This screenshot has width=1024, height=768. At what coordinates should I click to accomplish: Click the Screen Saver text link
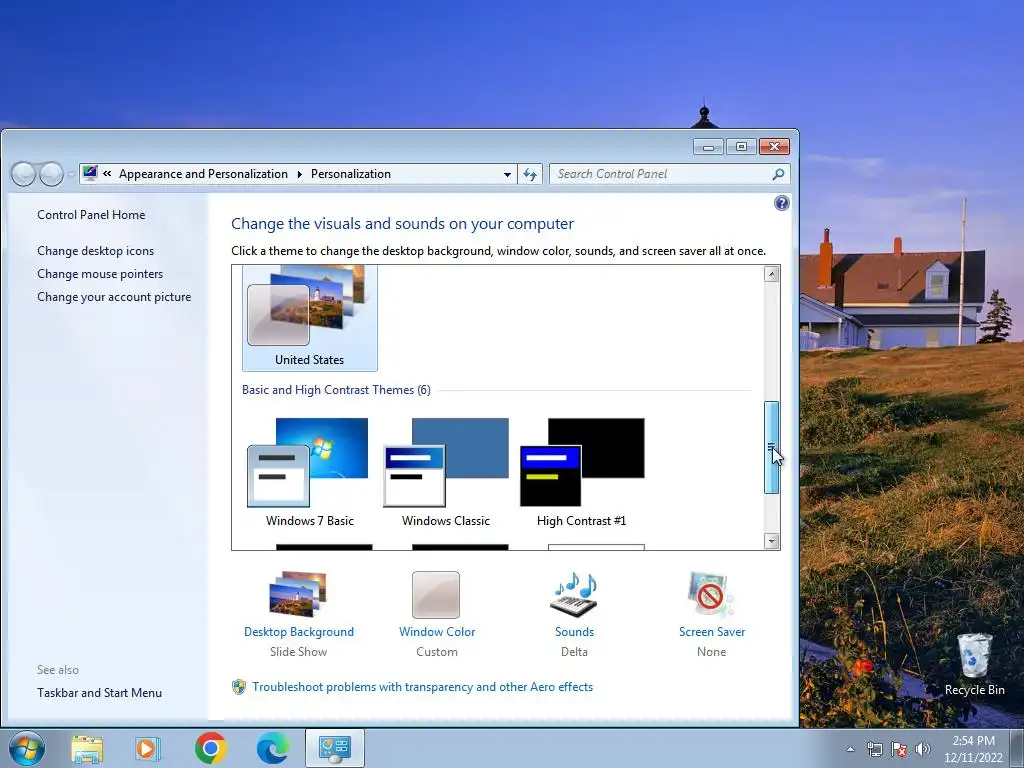pyautogui.click(x=712, y=632)
